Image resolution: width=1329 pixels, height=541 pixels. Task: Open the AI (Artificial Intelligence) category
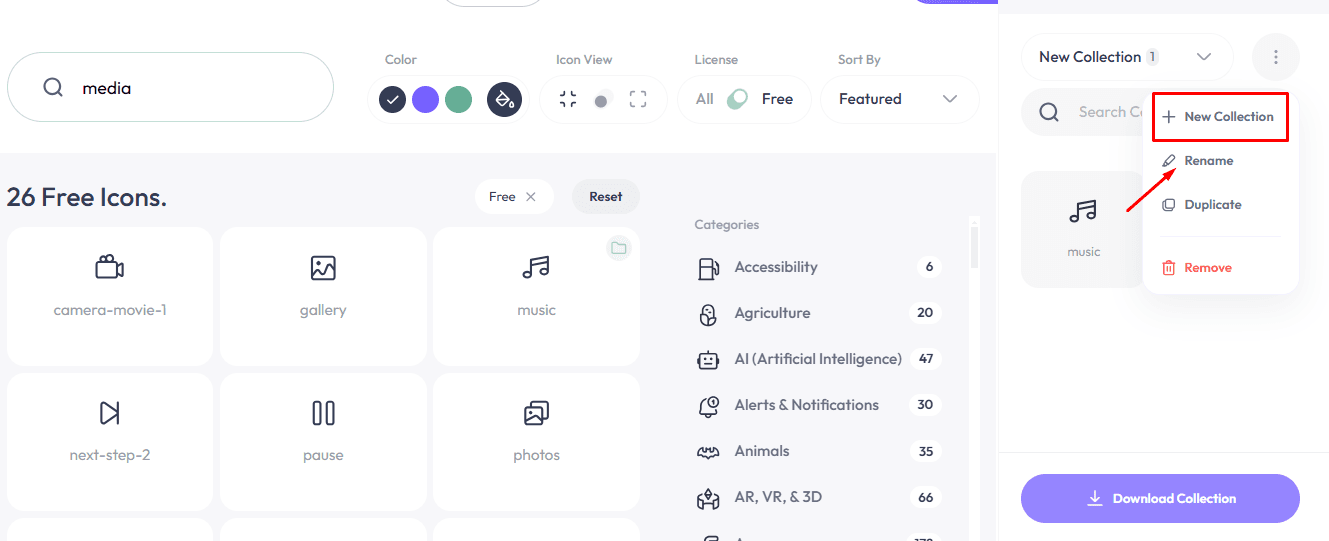pos(818,359)
